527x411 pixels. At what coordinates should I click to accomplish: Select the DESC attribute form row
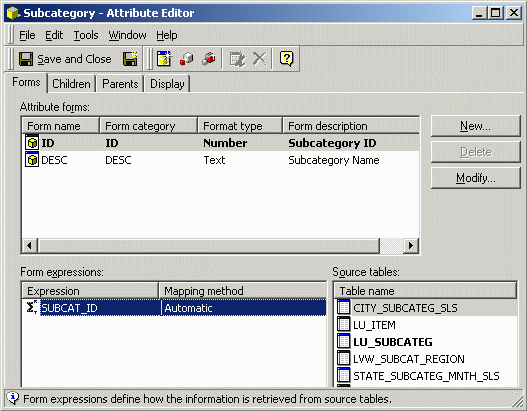[221, 160]
